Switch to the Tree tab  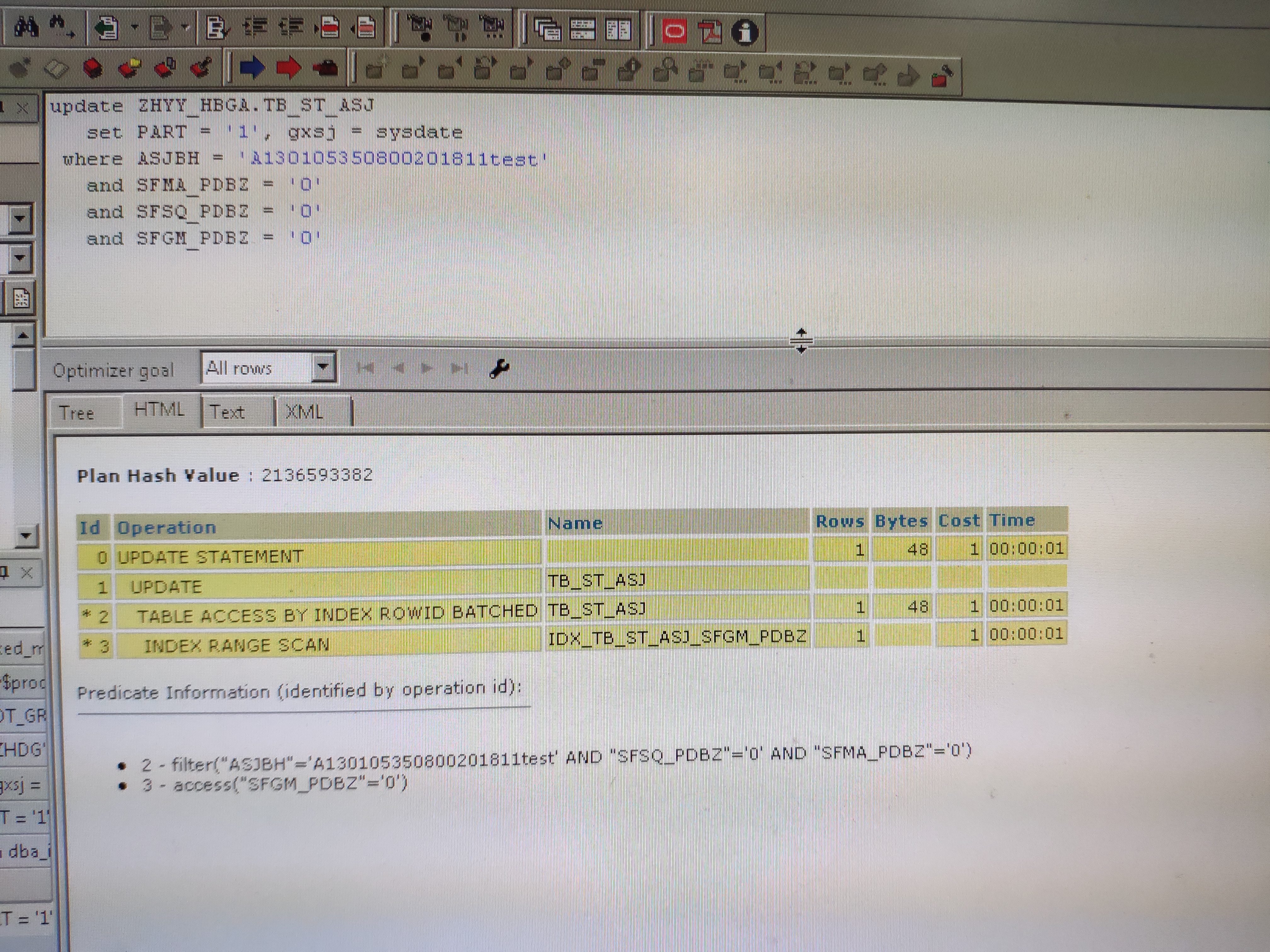tap(77, 413)
